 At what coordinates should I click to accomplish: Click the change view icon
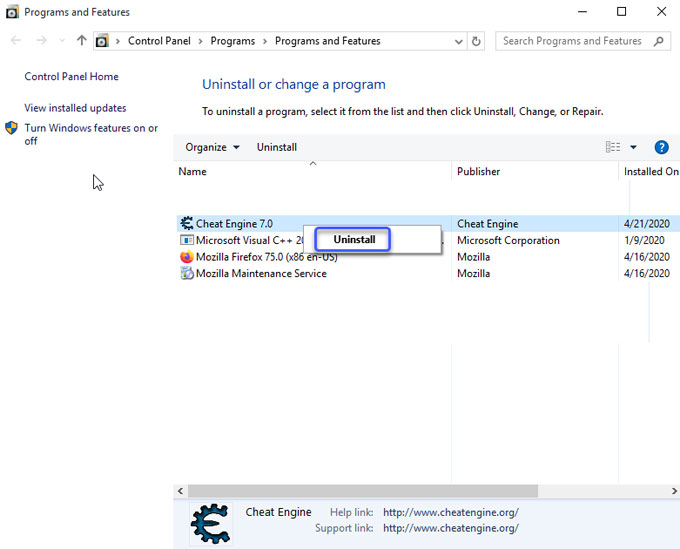pos(613,147)
